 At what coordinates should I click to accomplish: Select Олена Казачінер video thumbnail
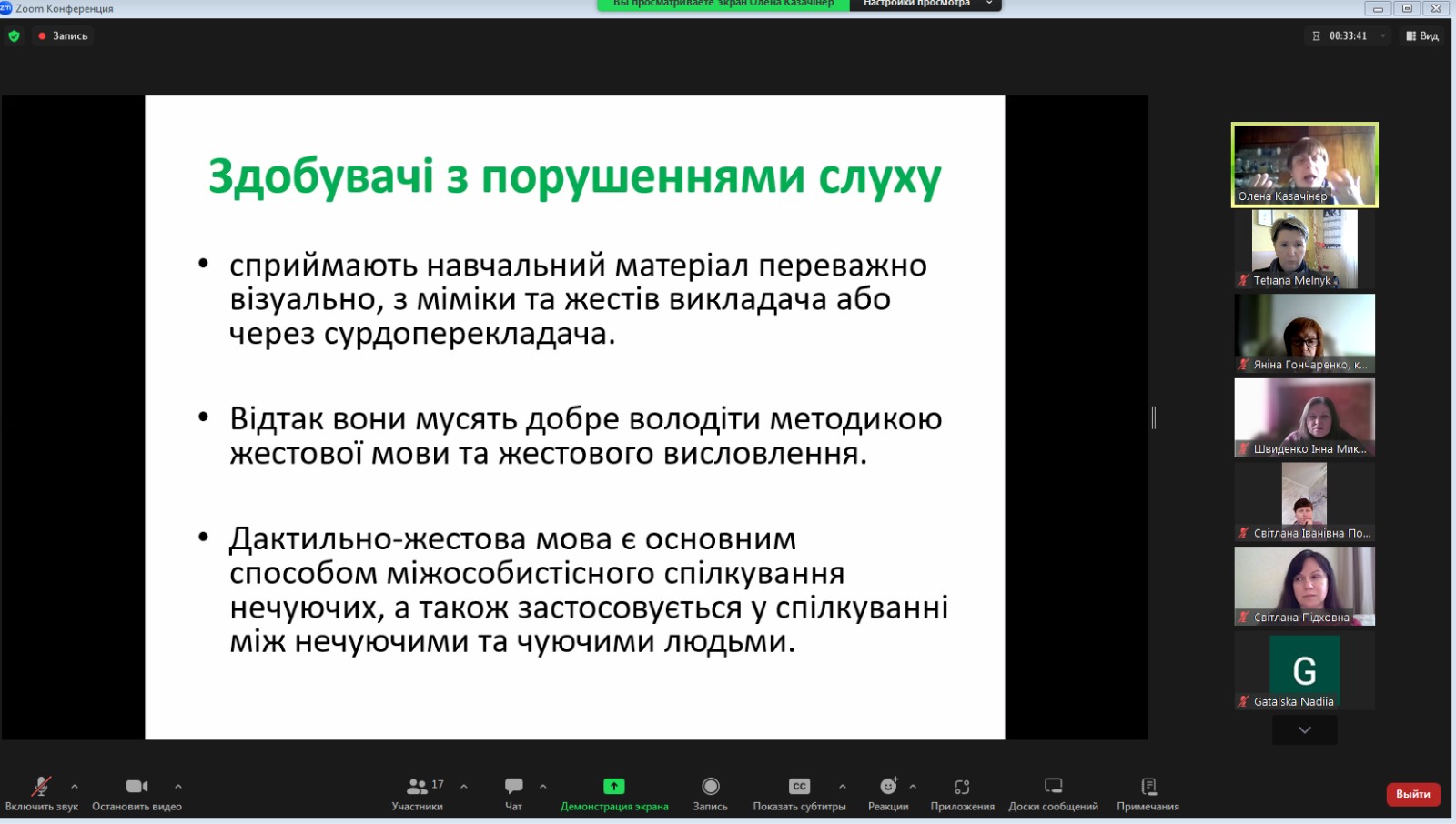click(x=1304, y=165)
